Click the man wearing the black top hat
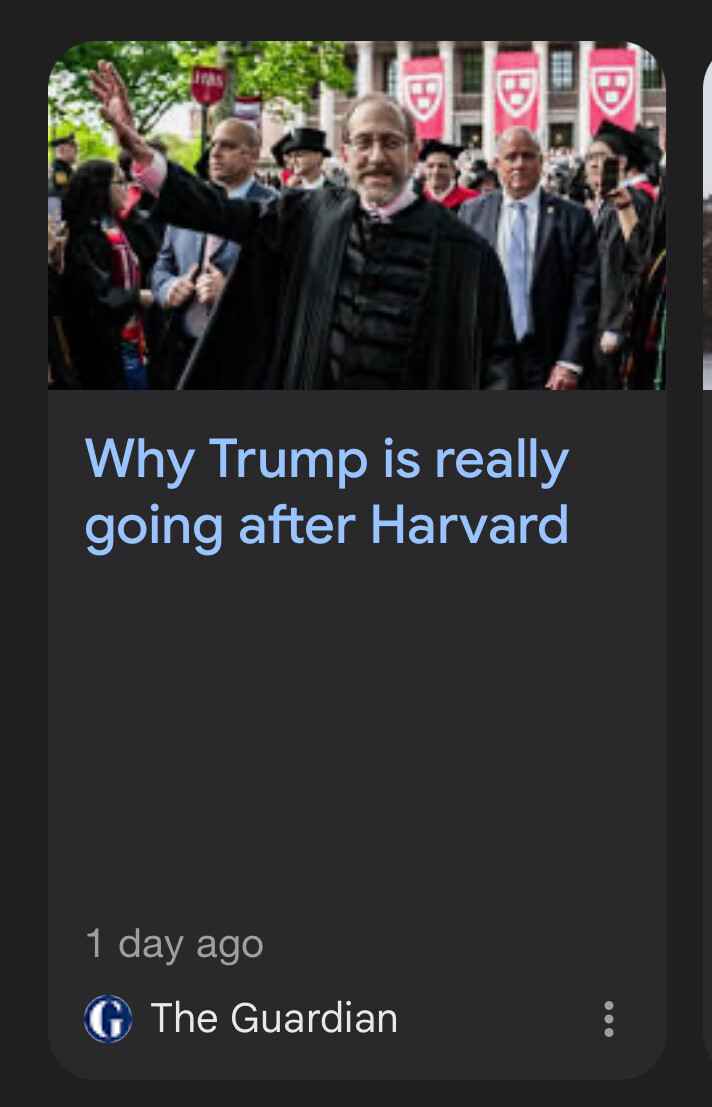The image size is (712, 1107). click(305, 158)
